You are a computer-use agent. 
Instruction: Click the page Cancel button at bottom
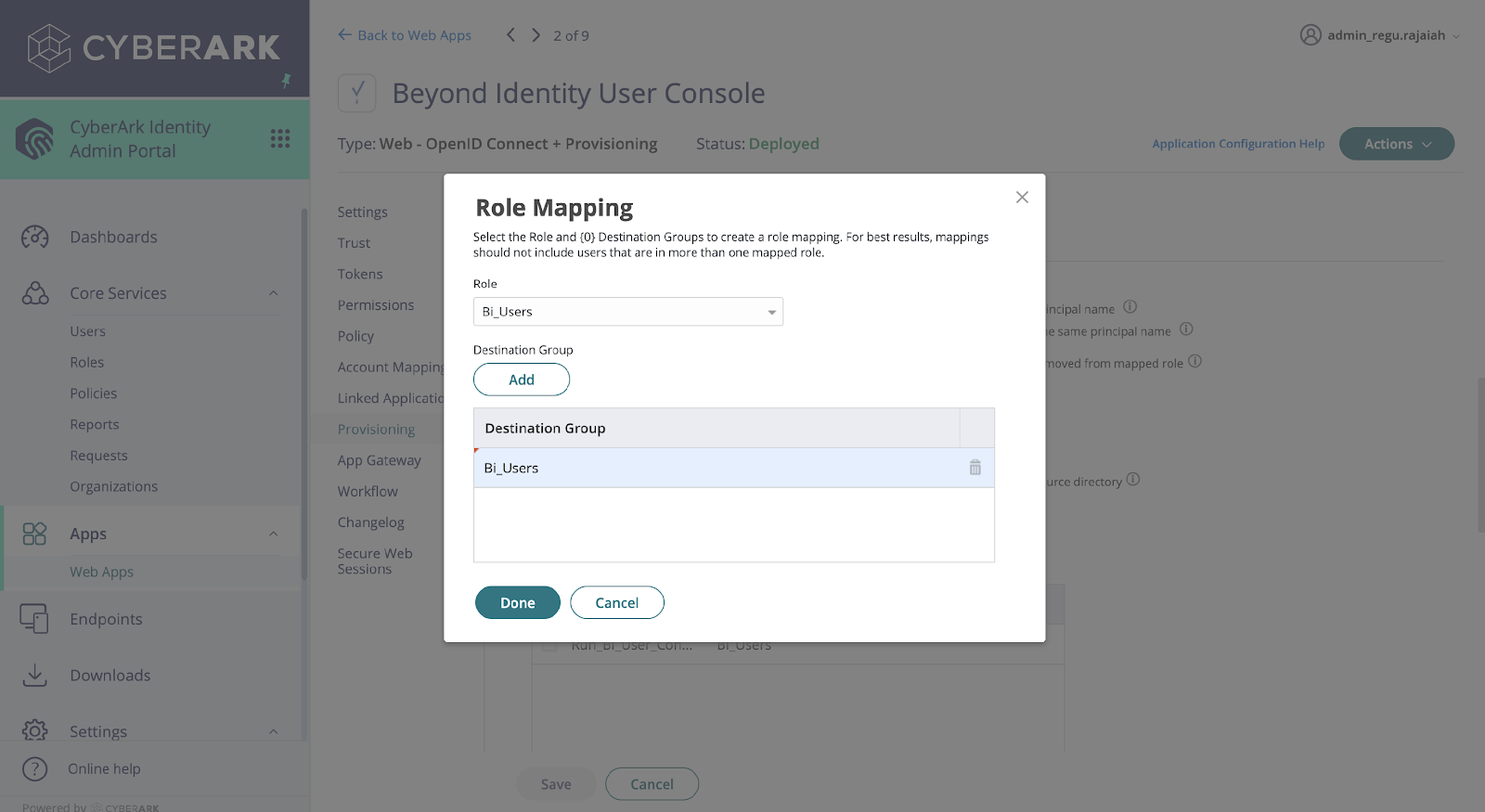pyautogui.click(x=652, y=784)
